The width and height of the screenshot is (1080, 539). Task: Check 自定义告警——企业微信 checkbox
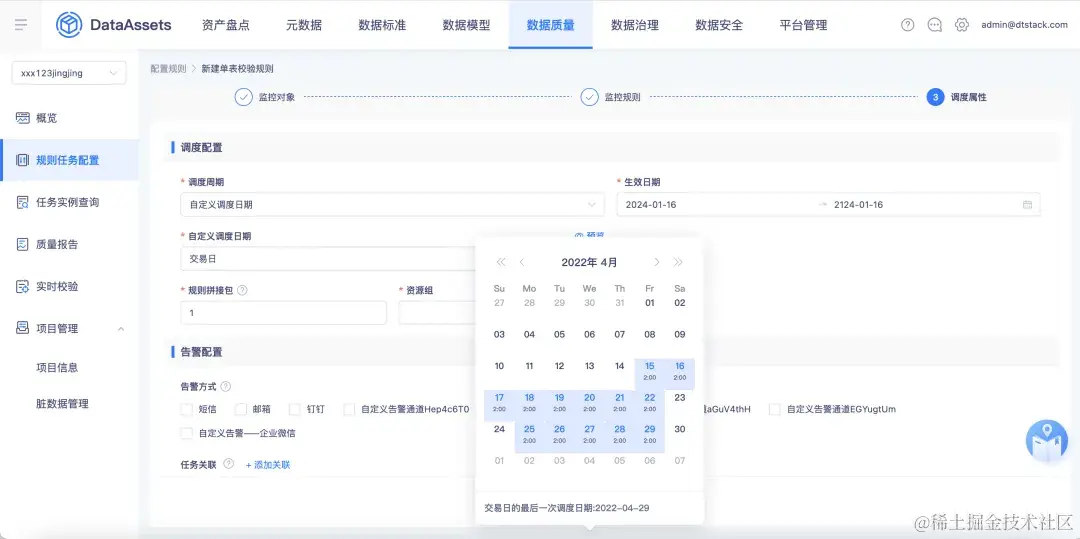click(x=186, y=434)
